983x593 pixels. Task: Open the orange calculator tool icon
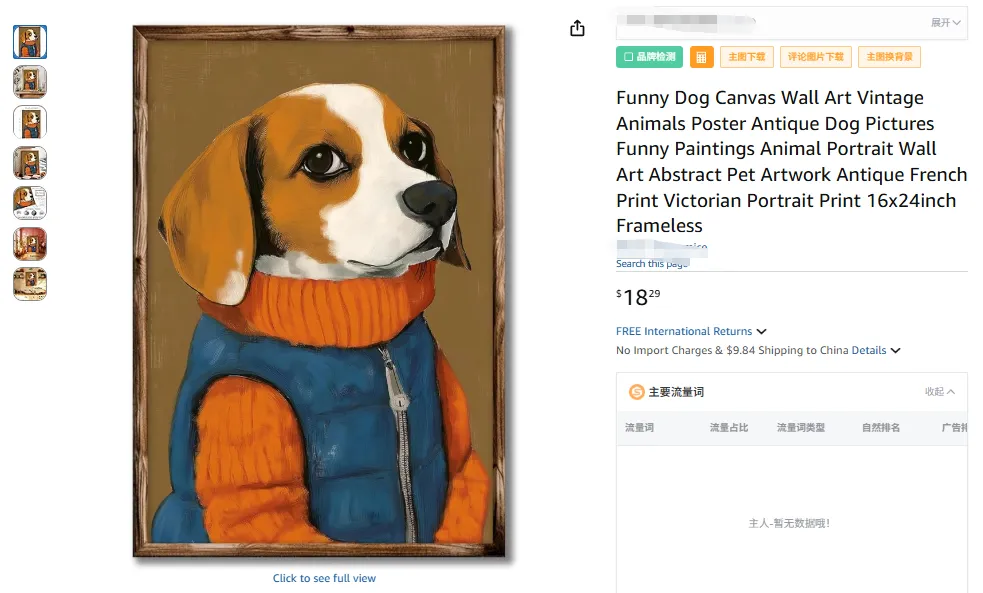tap(701, 57)
